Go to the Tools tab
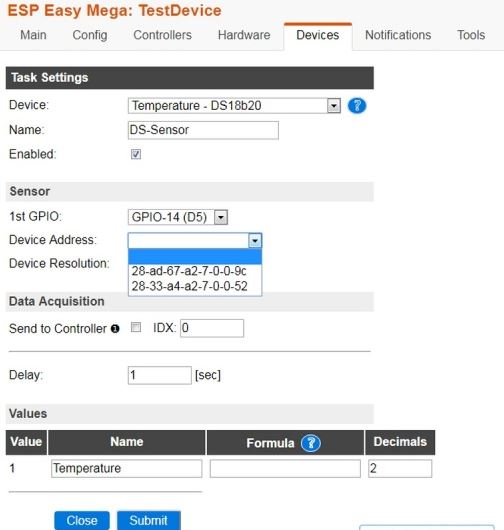 coord(471,35)
